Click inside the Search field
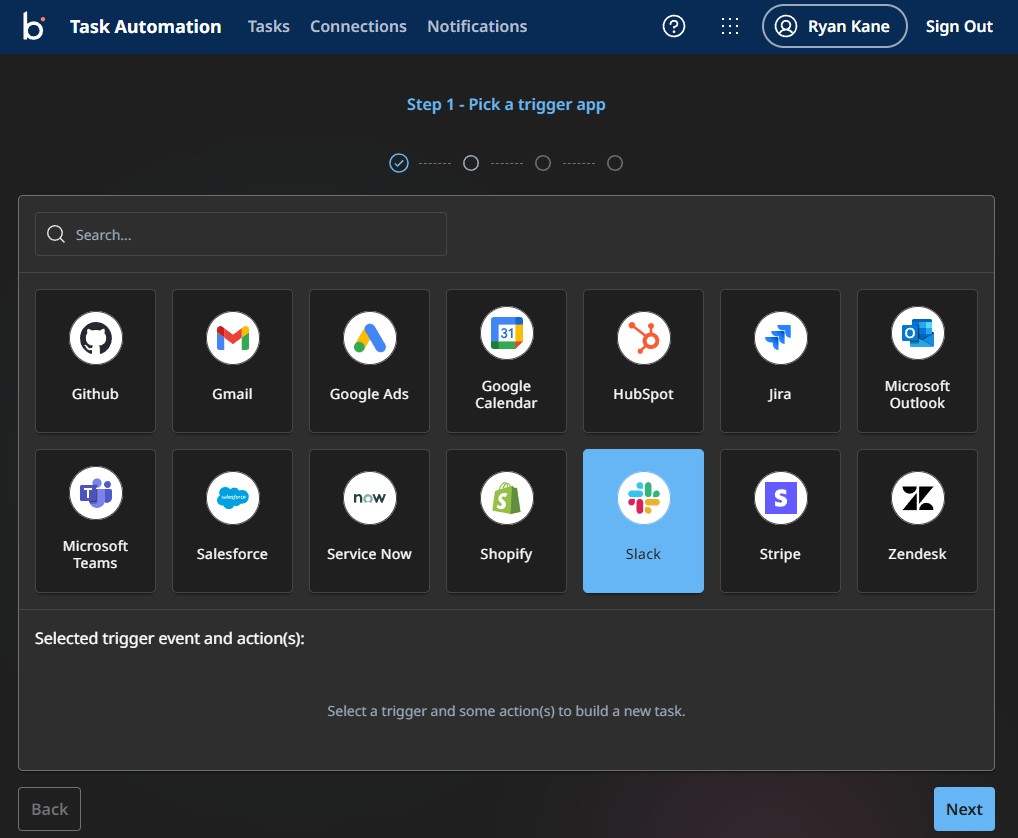The width and height of the screenshot is (1018, 838). click(240, 234)
